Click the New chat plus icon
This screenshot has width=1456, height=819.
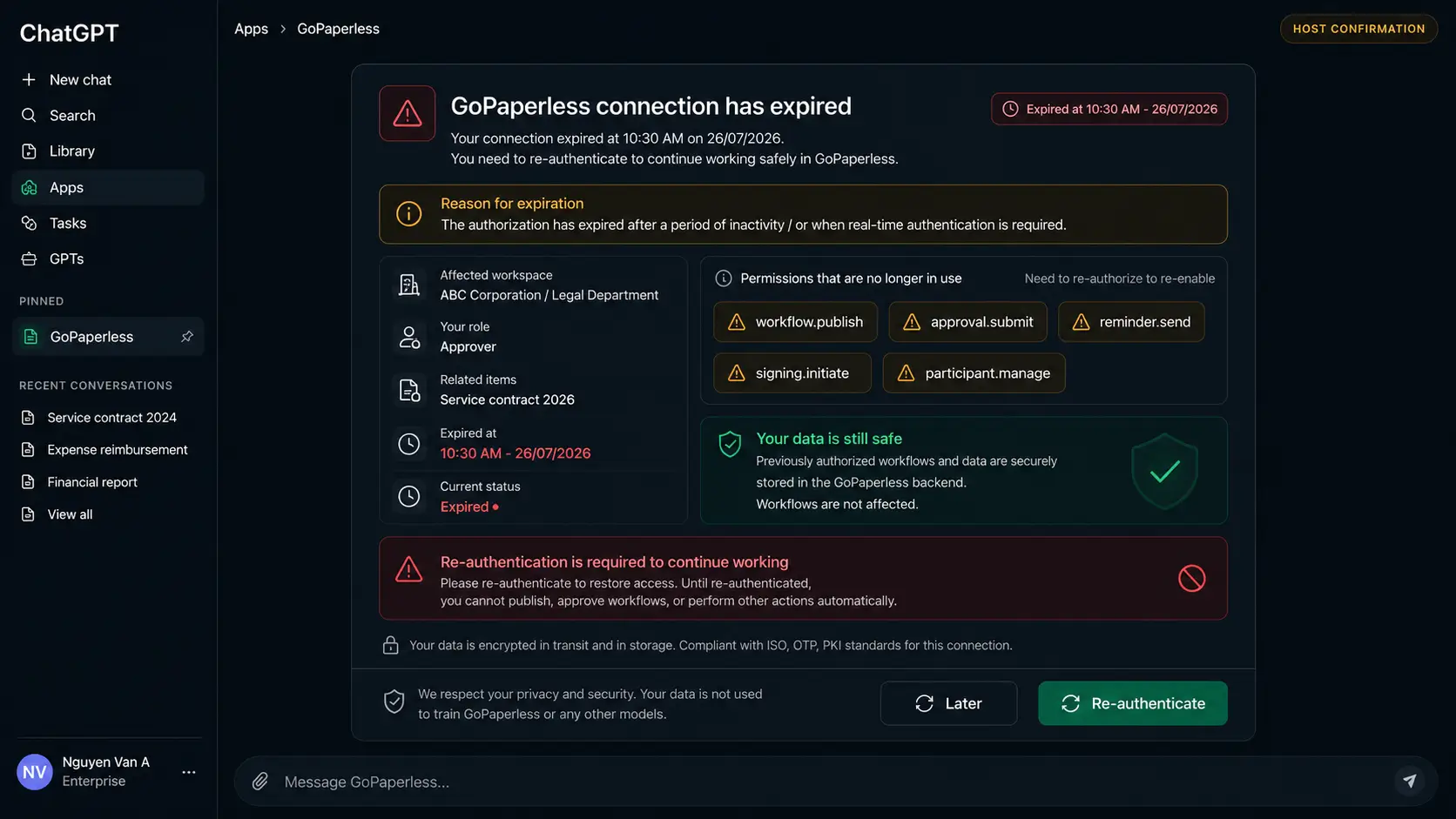pyautogui.click(x=29, y=79)
